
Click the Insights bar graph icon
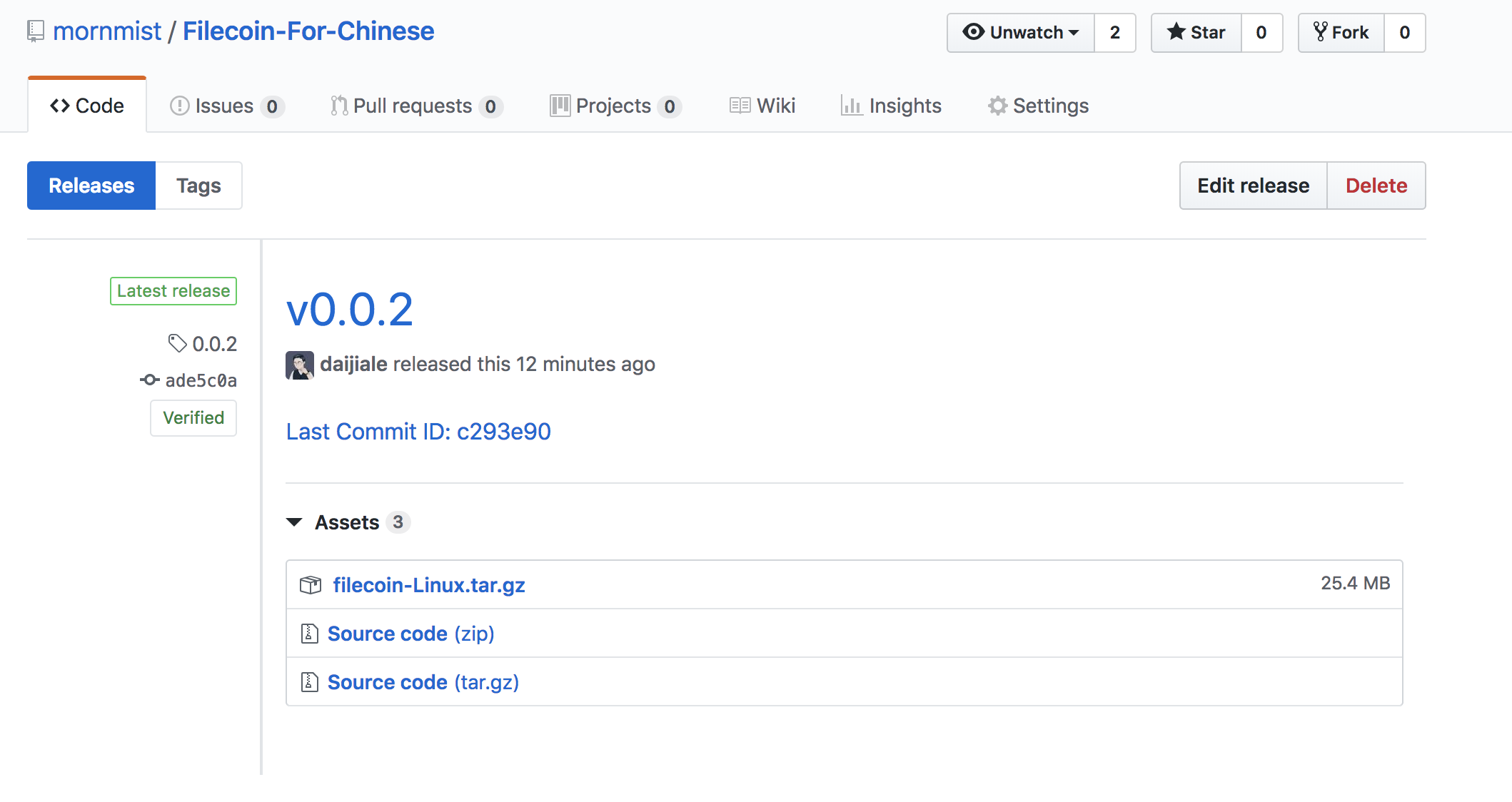click(x=852, y=106)
